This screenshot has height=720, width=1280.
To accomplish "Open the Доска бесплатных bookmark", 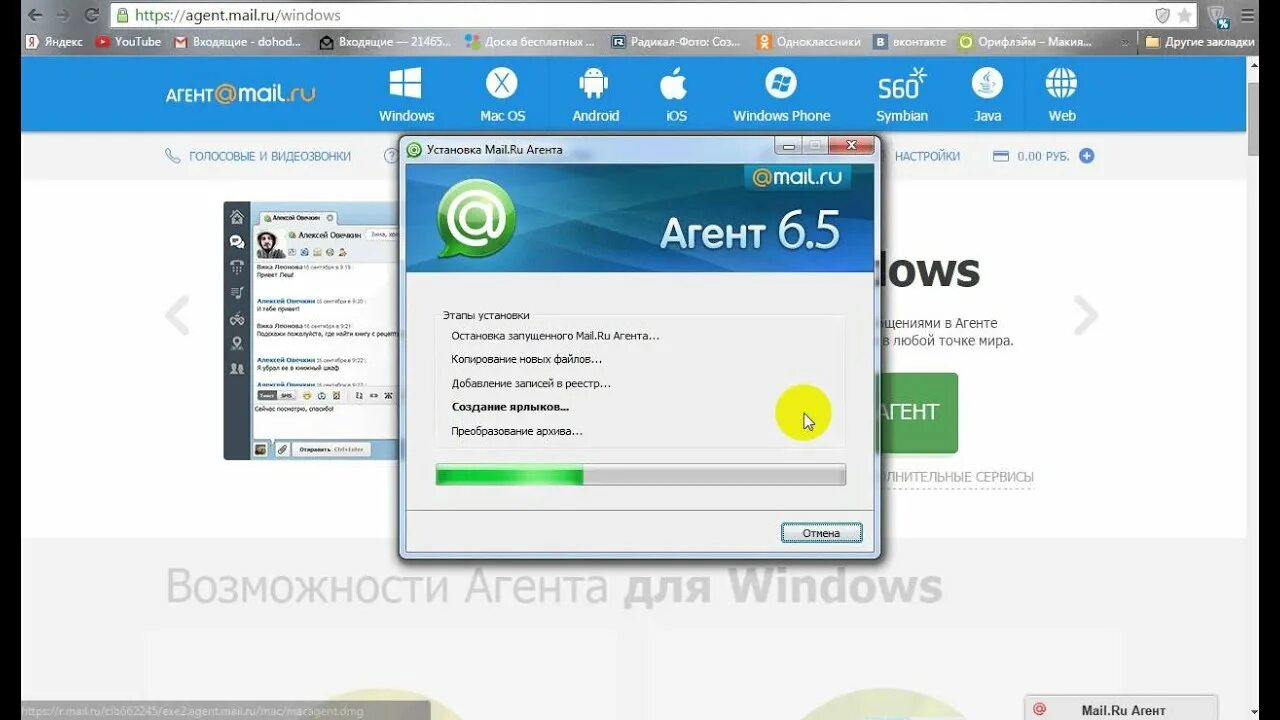I will [530, 42].
